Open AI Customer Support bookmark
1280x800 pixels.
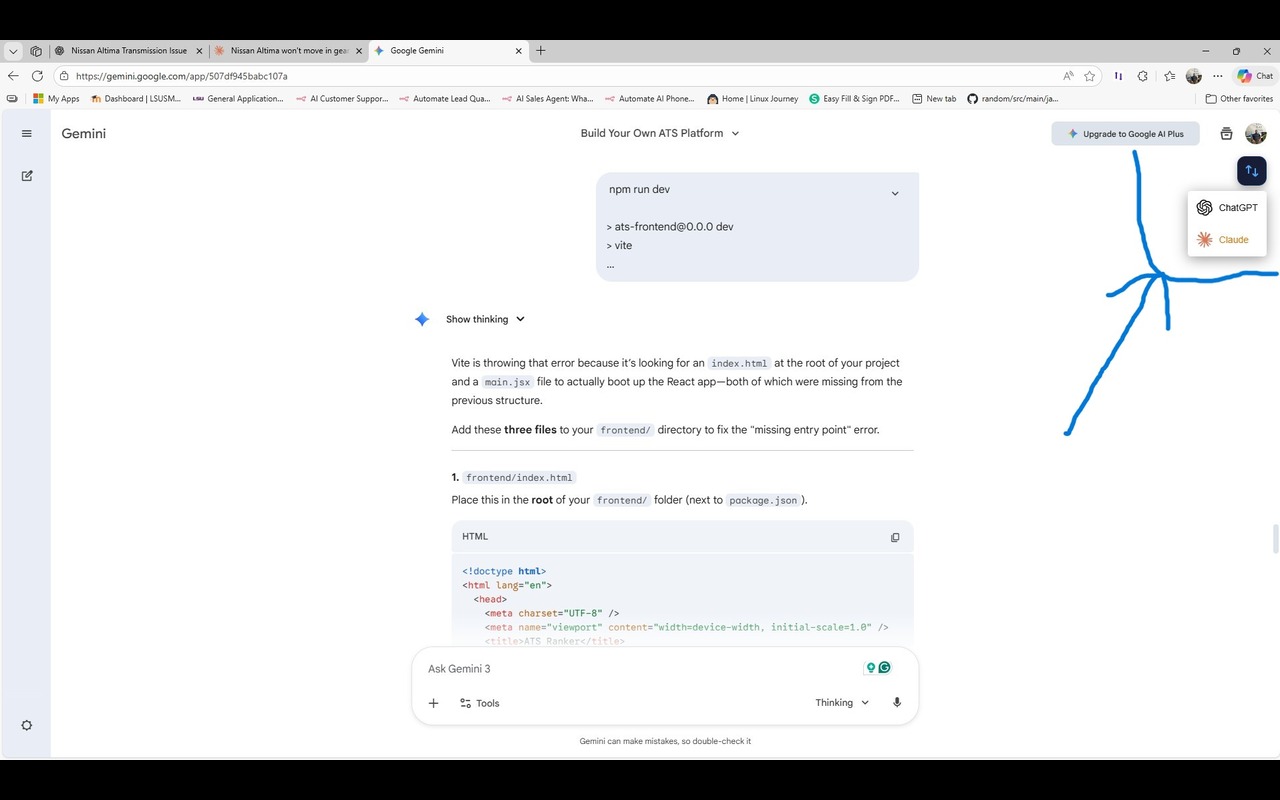341,99
